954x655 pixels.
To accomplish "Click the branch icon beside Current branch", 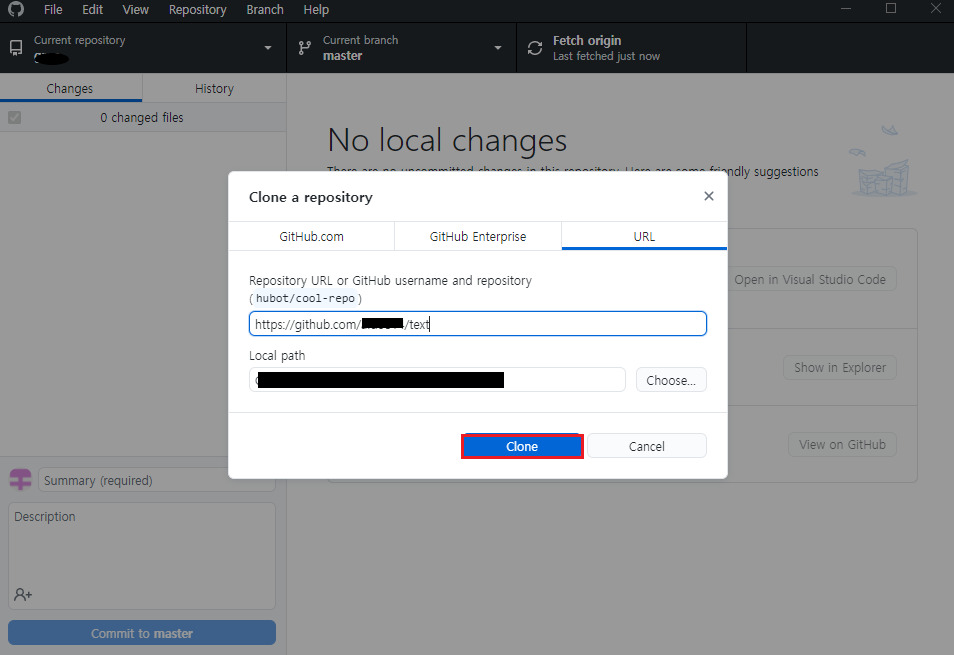I will (305, 48).
